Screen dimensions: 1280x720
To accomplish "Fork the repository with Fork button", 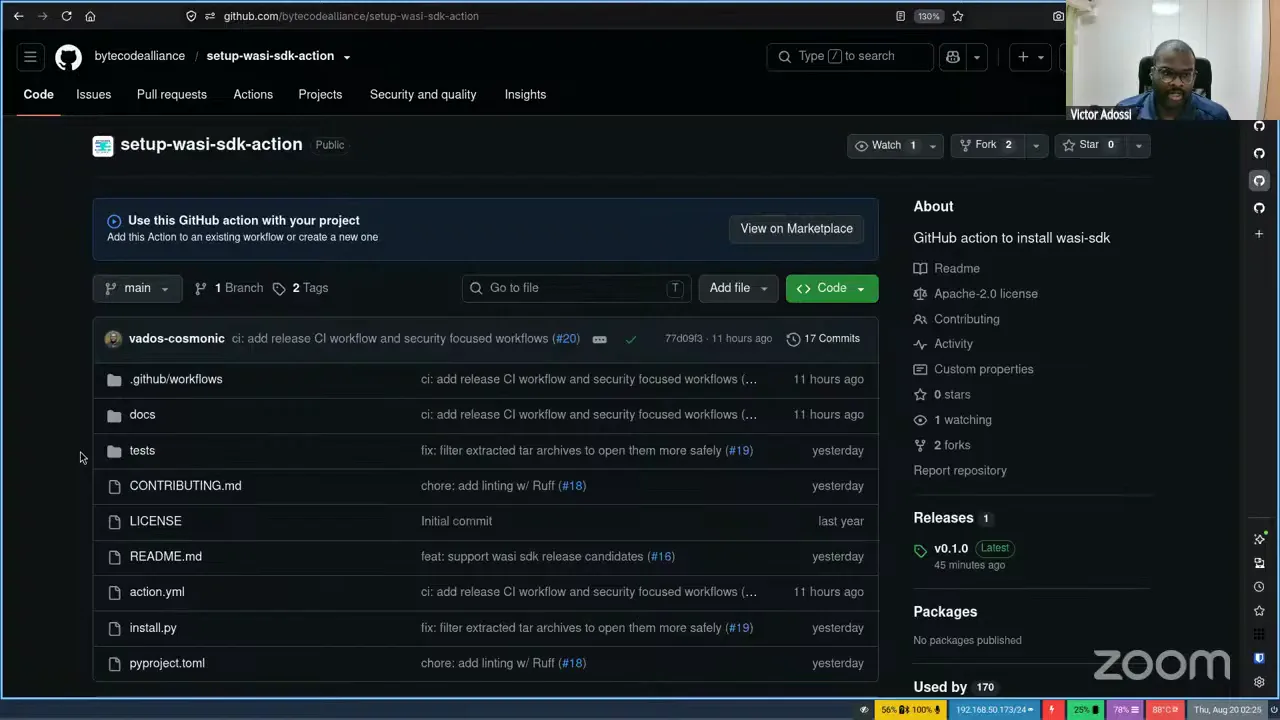I will tap(986, 145).
